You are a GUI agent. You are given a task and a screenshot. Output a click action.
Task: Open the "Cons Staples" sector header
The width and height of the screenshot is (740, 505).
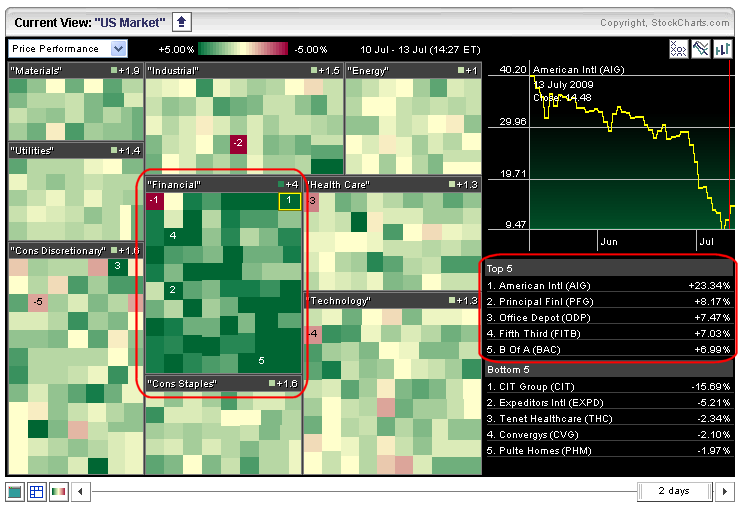pyautogui.click(x=223, y=384)
